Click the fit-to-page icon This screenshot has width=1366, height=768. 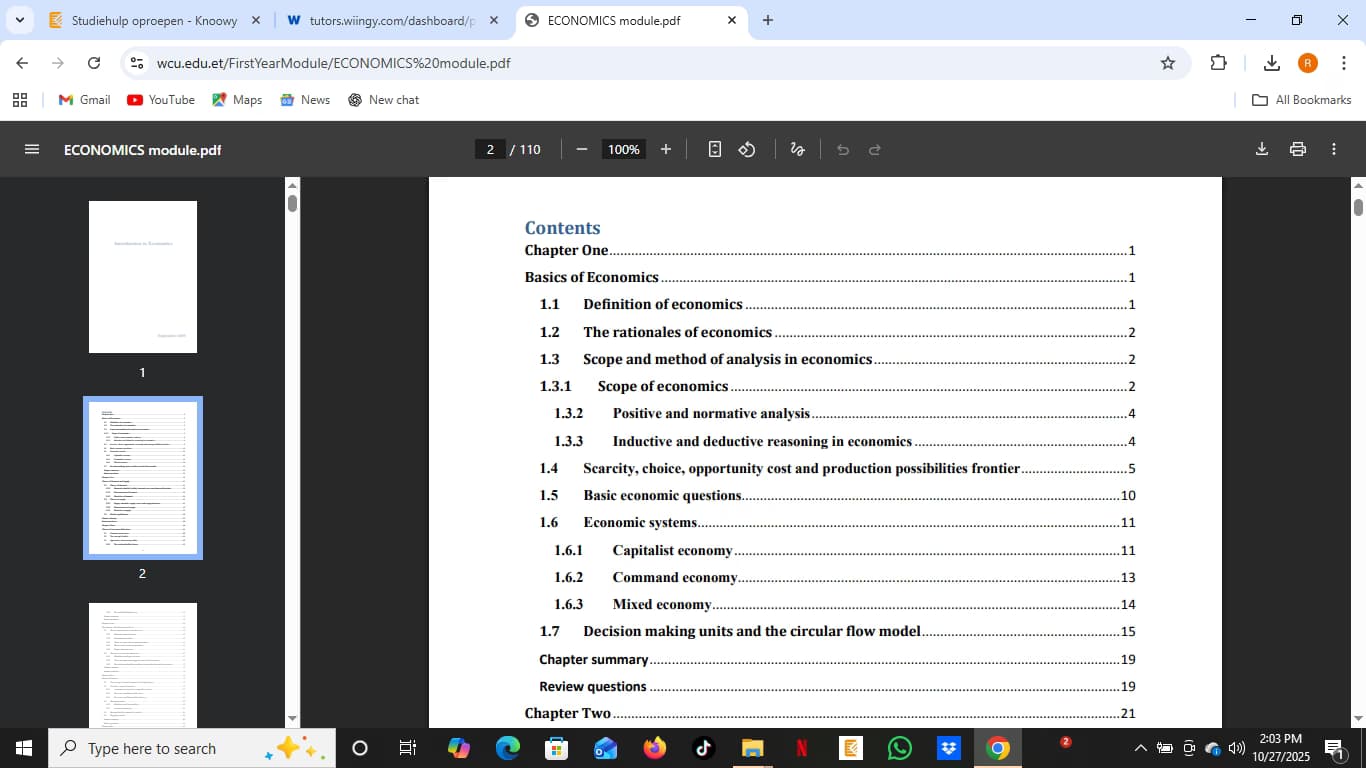click(x=714, y=149)
